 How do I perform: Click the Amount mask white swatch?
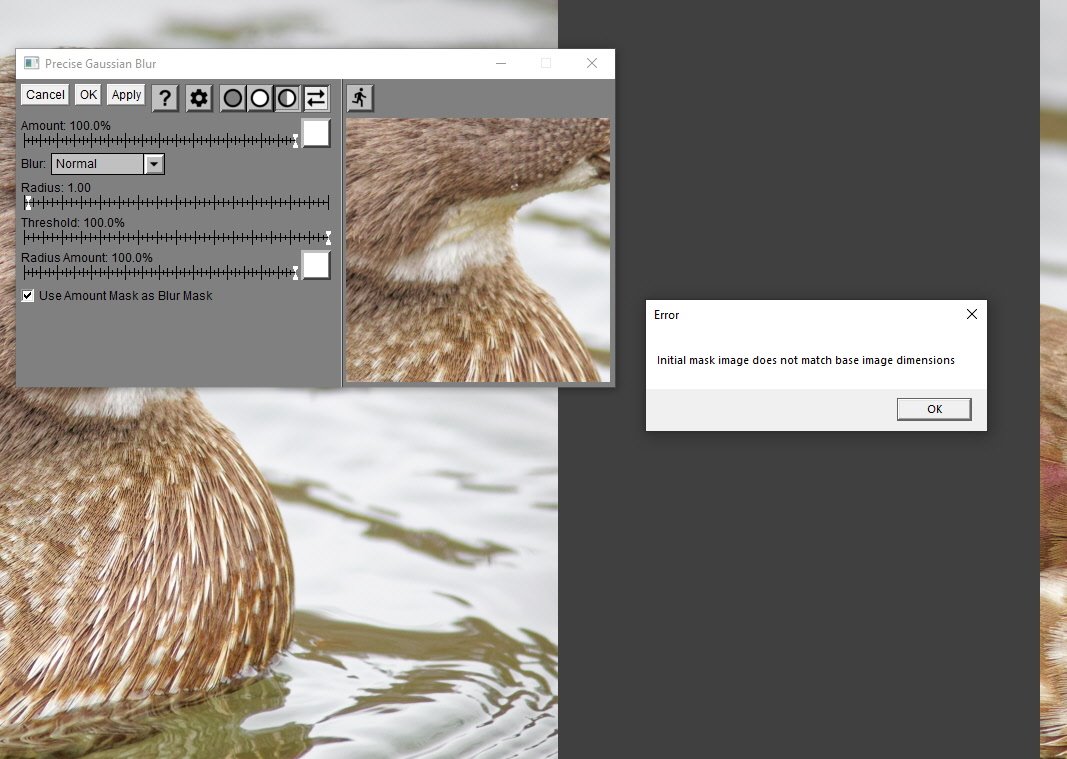[316, 133]
